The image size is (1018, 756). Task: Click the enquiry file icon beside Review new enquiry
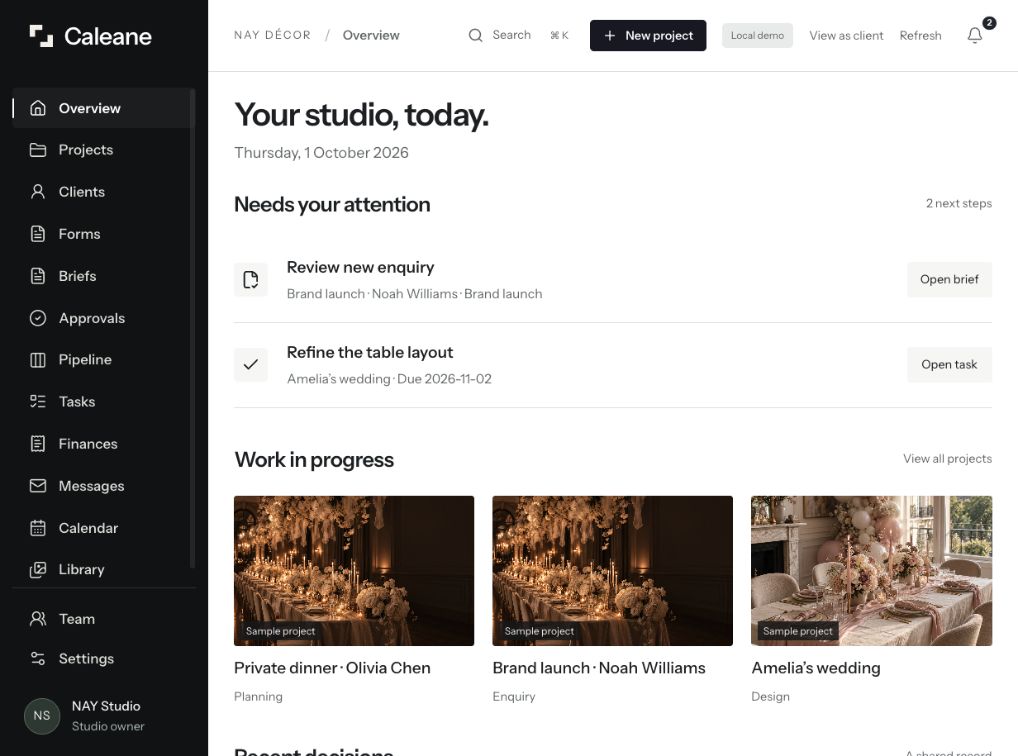251,280
